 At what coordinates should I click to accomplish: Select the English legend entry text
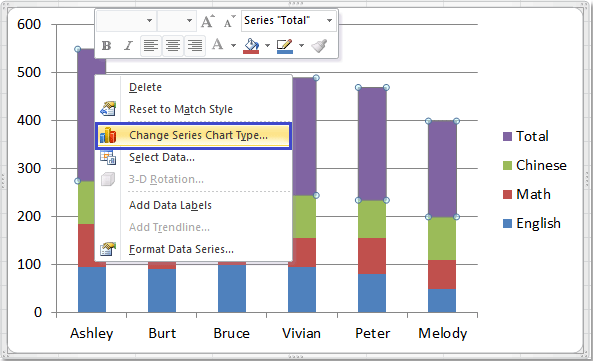pyautogui.click(x=538, y=223)
